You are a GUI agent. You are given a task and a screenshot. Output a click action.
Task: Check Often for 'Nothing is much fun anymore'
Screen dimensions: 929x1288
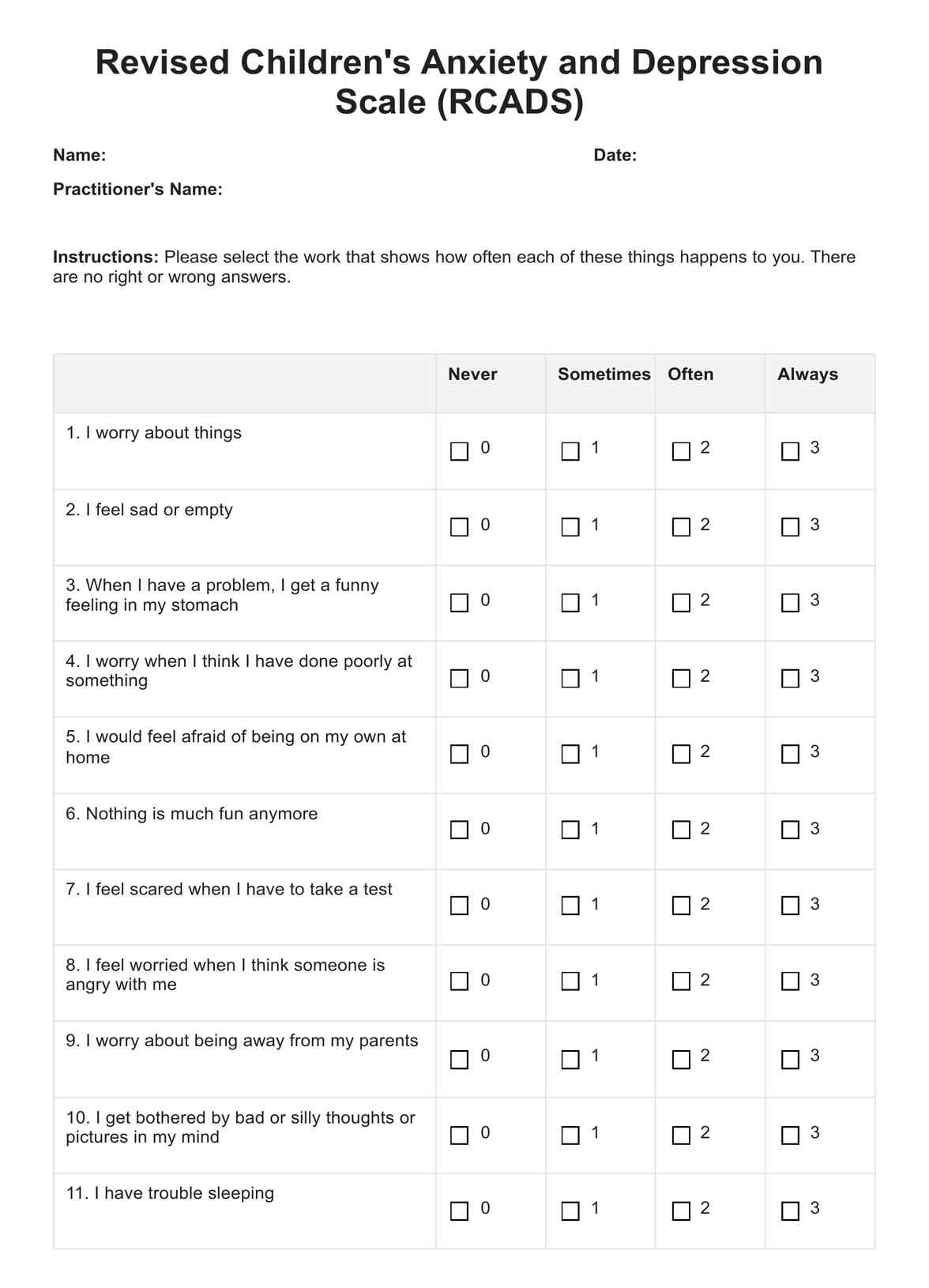tap(681, 830)
